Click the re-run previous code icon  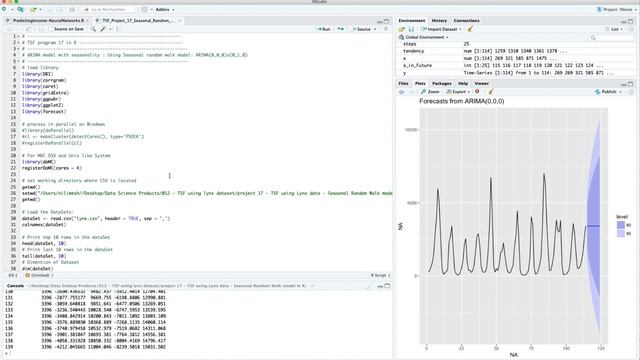click(340, 29)
